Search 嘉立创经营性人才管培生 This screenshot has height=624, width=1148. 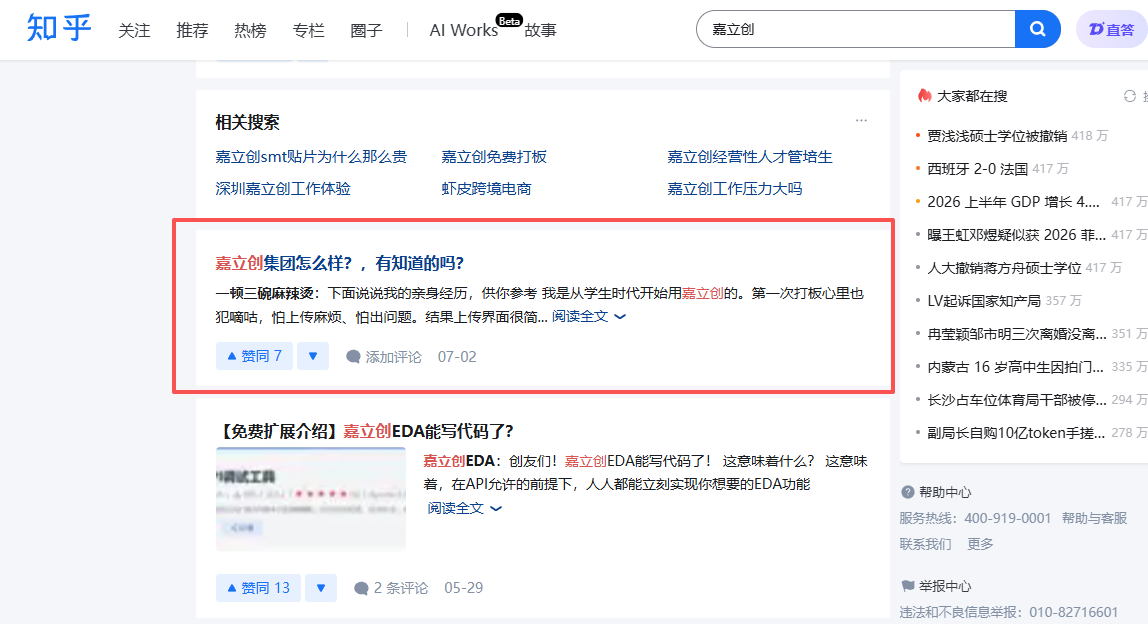750,157
